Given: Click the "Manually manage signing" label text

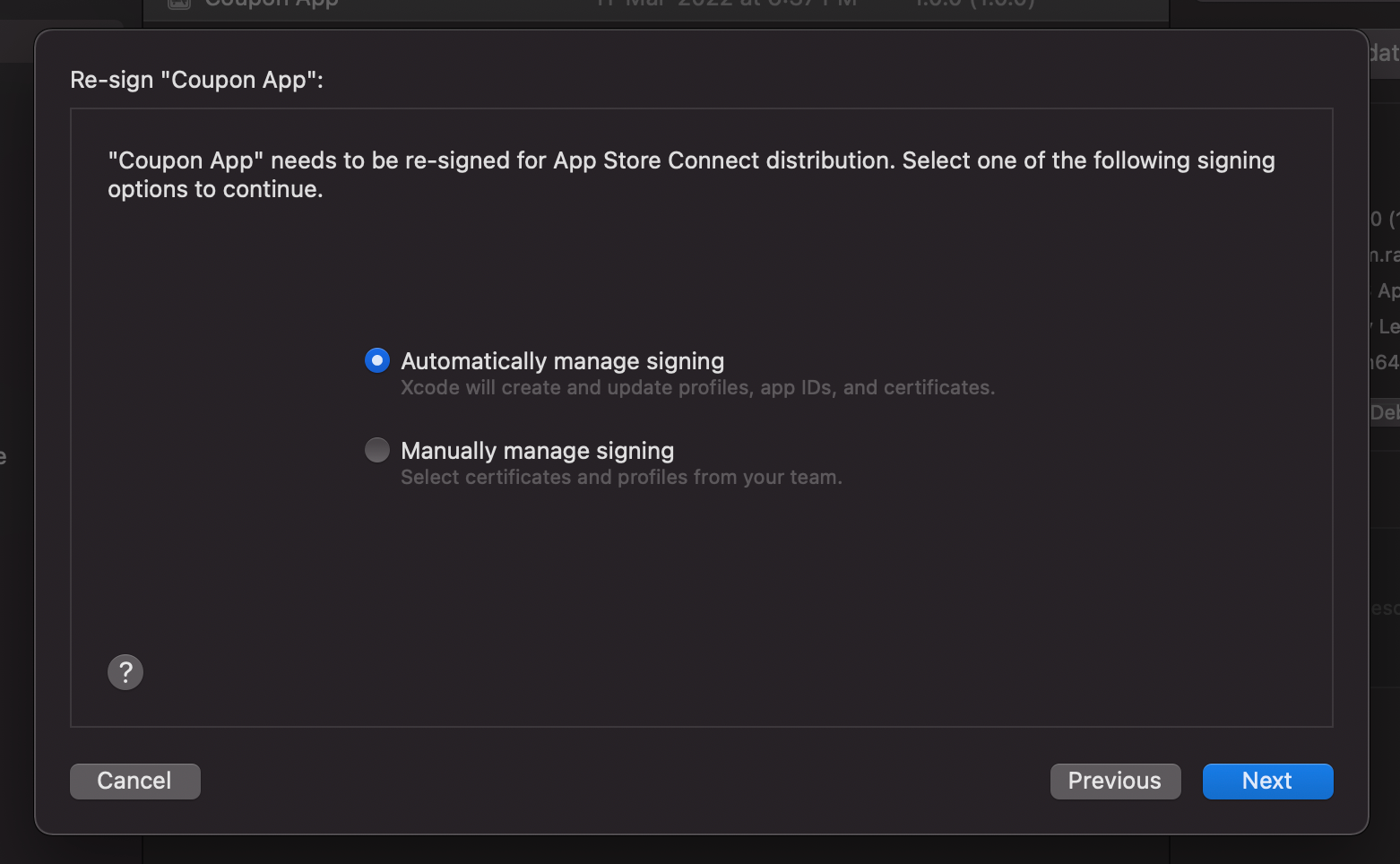Looking at the screenshot, I should point(537,451).
